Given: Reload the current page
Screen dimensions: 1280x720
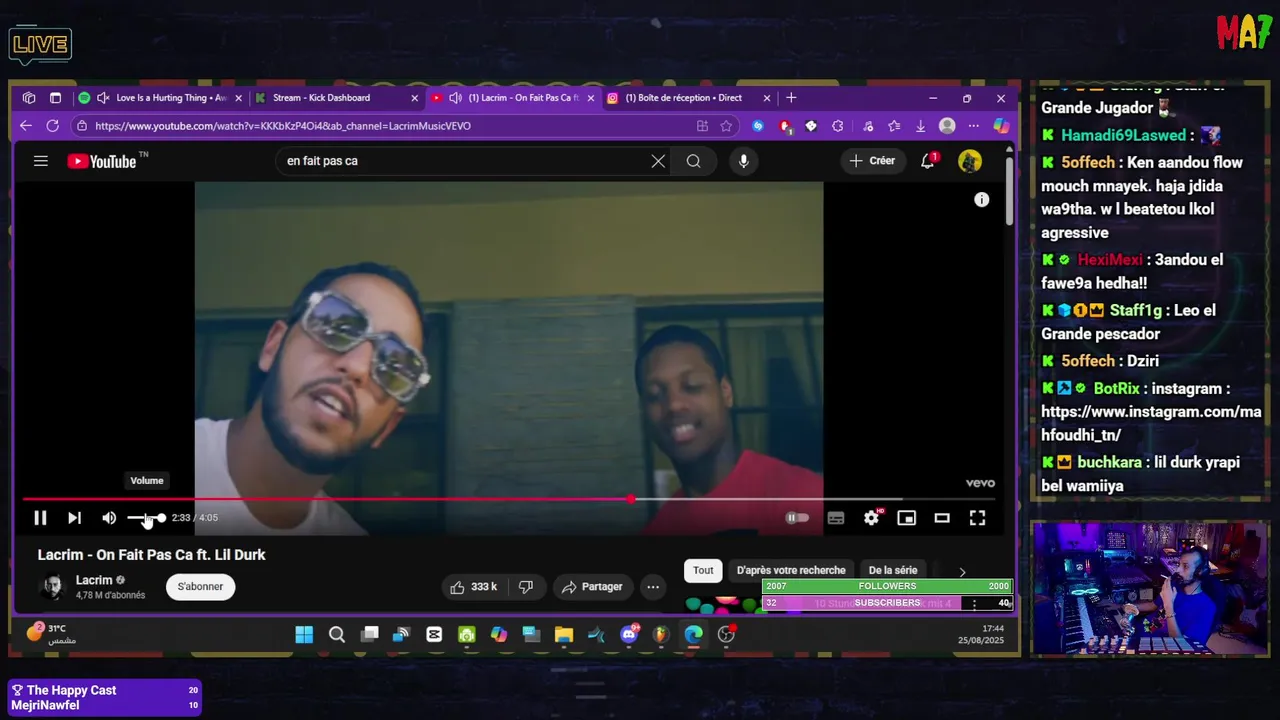Looking at the screenshot, I should [x=52, y=126].
